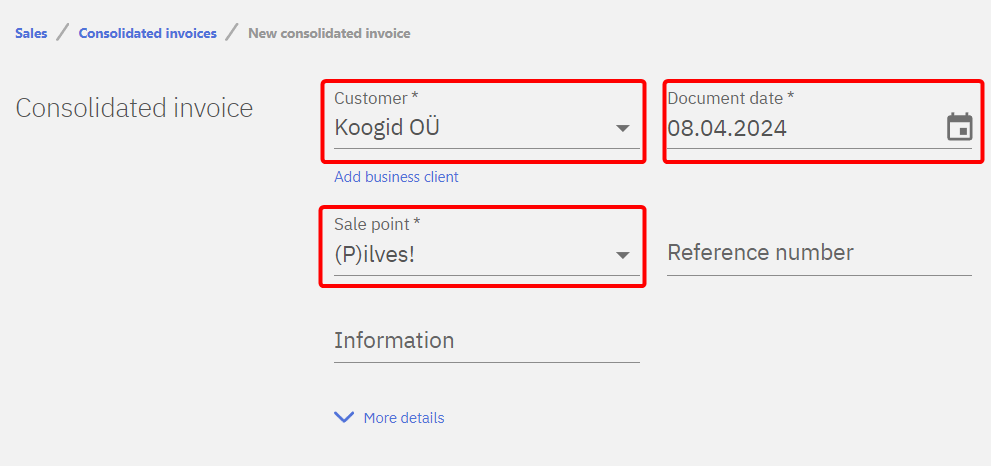
Task: Click the Add business client link
Action: [396, 177]
